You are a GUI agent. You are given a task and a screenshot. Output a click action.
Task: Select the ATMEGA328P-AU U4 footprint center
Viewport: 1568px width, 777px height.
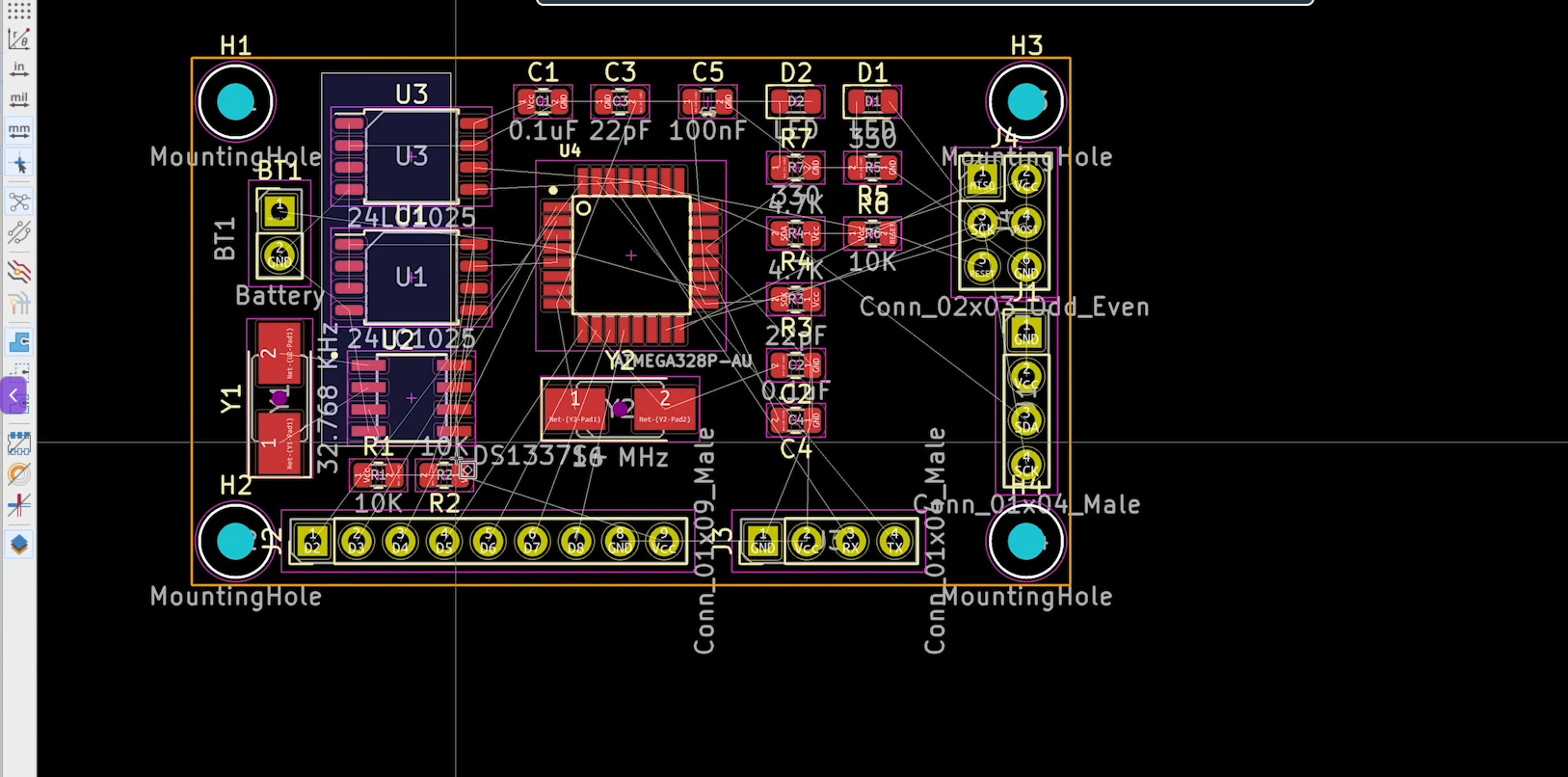tap(630, 255)
